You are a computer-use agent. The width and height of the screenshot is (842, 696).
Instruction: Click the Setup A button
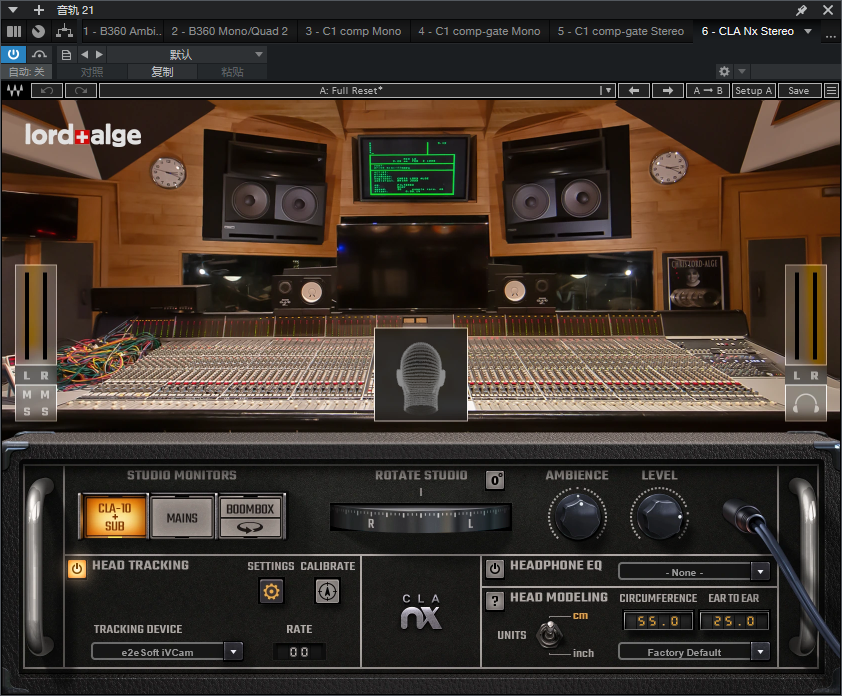click(x=753, y=90)
